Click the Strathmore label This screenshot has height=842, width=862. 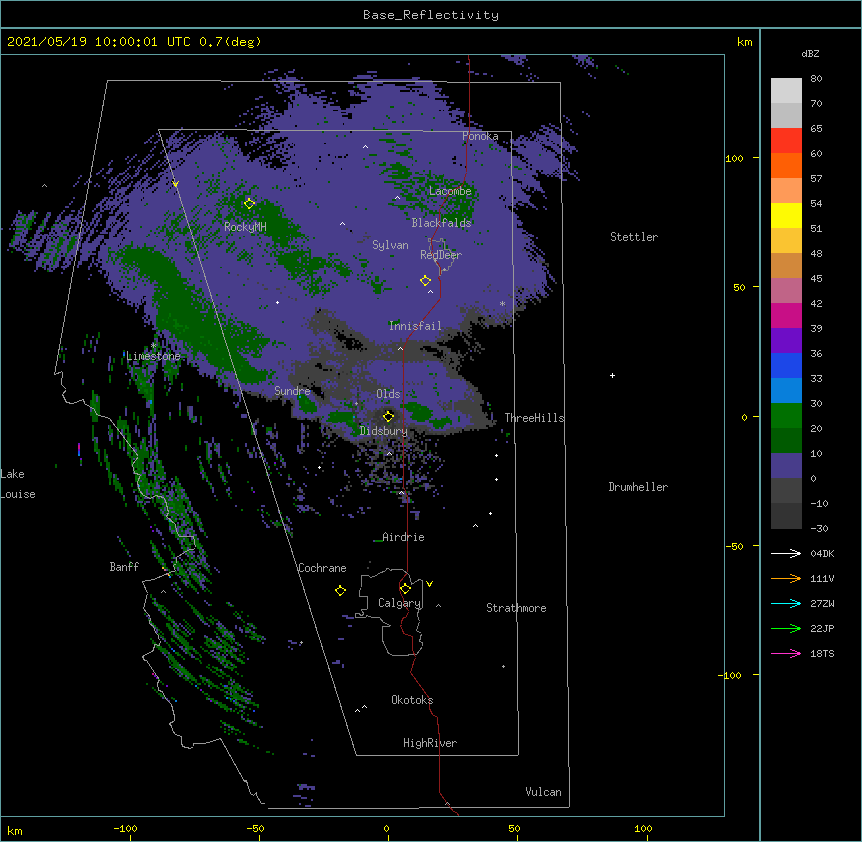516,608
